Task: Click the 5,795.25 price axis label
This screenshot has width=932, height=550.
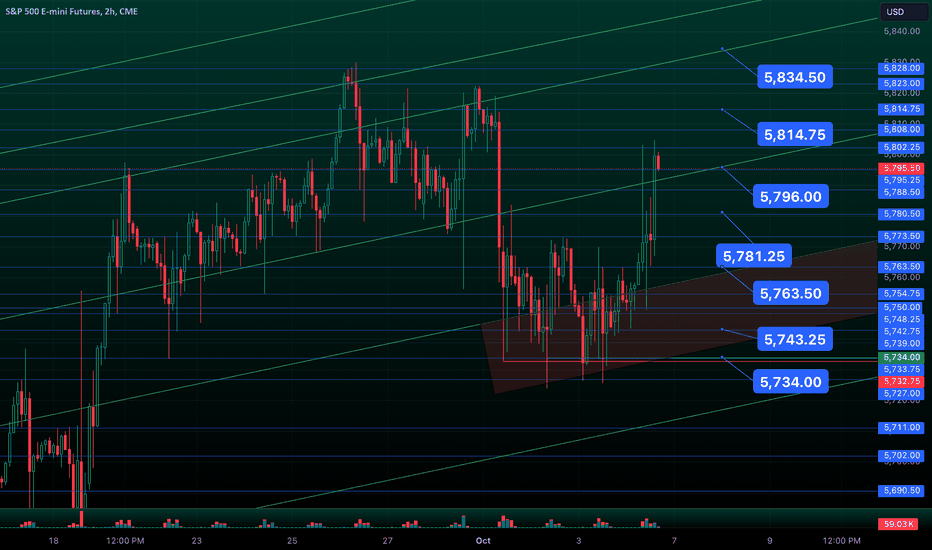Action: tap(901, 180)
